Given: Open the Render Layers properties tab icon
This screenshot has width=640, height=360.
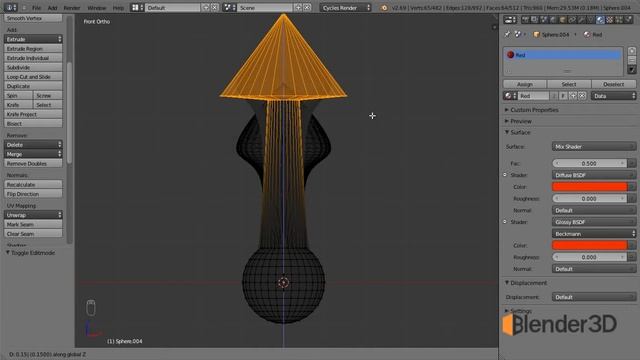Looking at the screenshot, I should pos(534,19).
